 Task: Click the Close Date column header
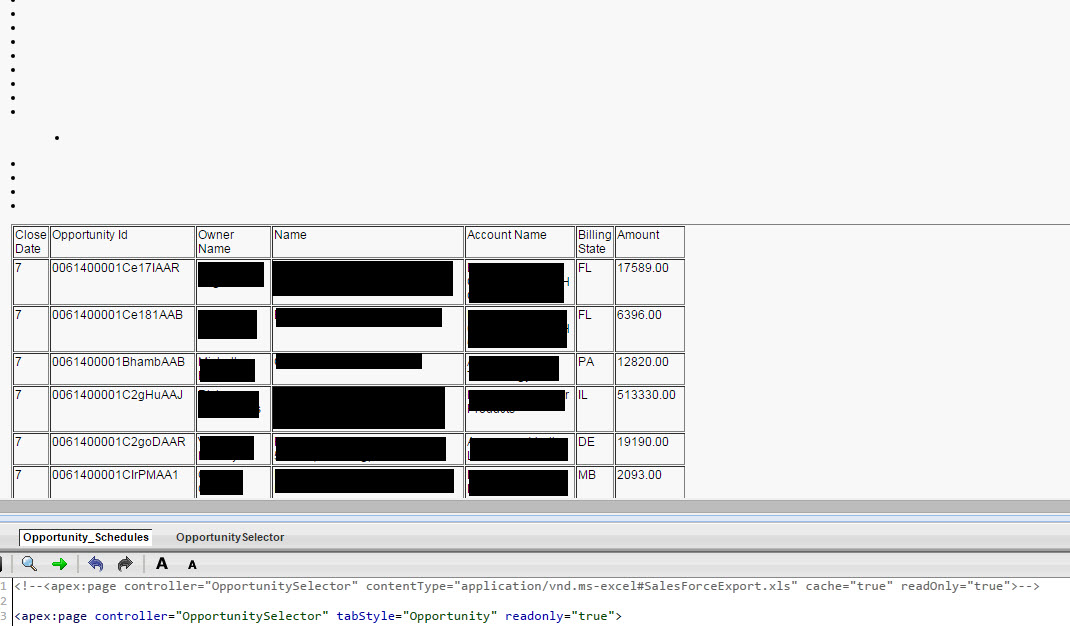[31, 242]
